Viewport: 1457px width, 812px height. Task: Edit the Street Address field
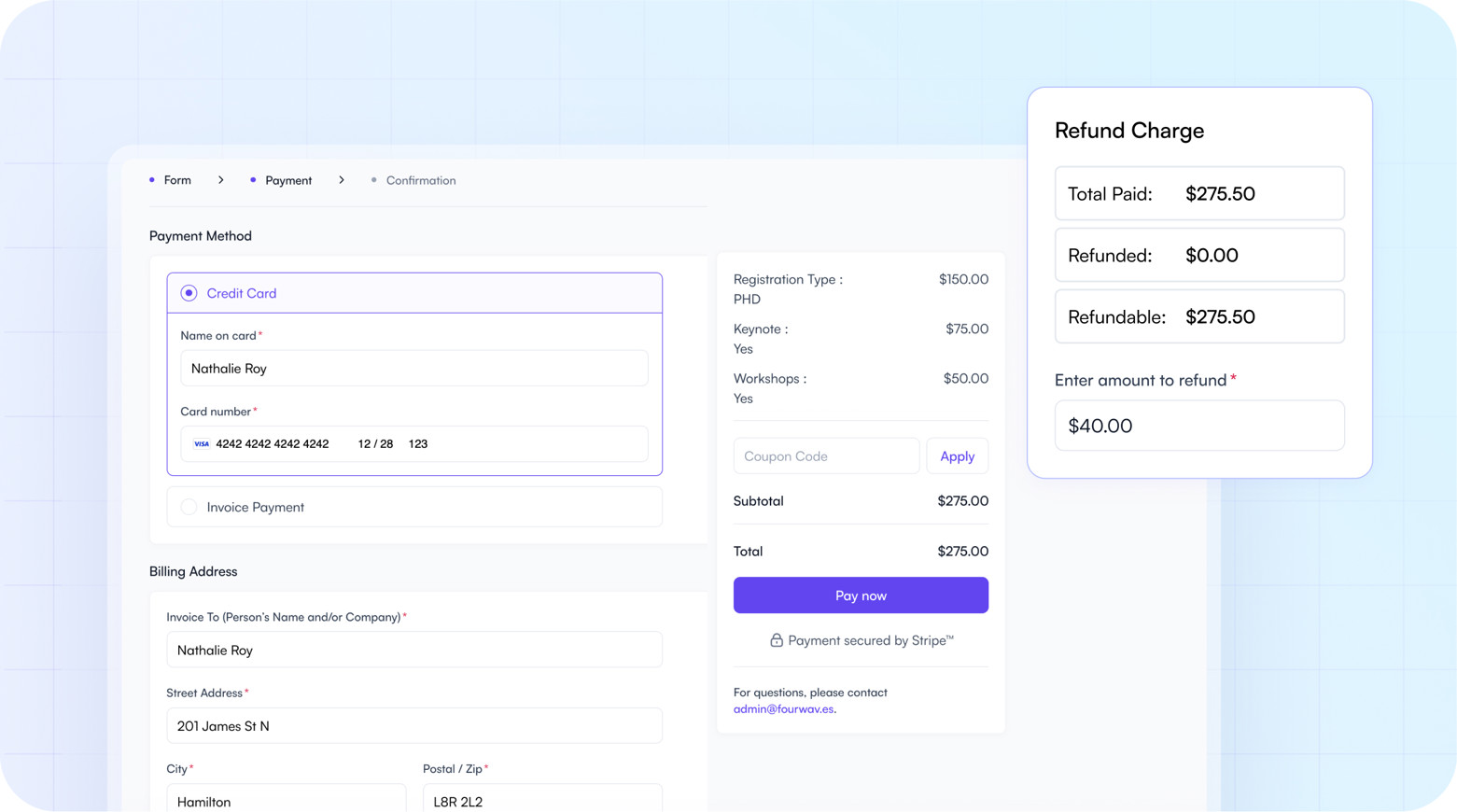coord(413,726)
